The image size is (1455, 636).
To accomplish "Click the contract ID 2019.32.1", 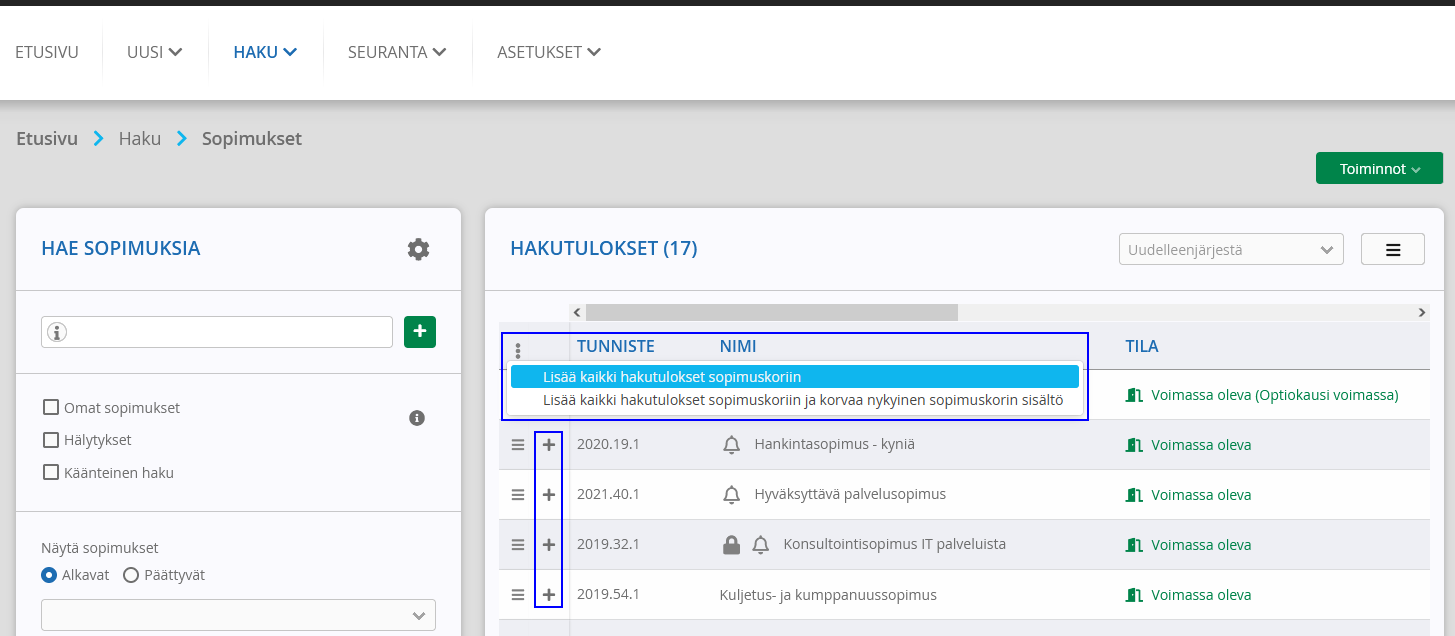I will (608, 545).
